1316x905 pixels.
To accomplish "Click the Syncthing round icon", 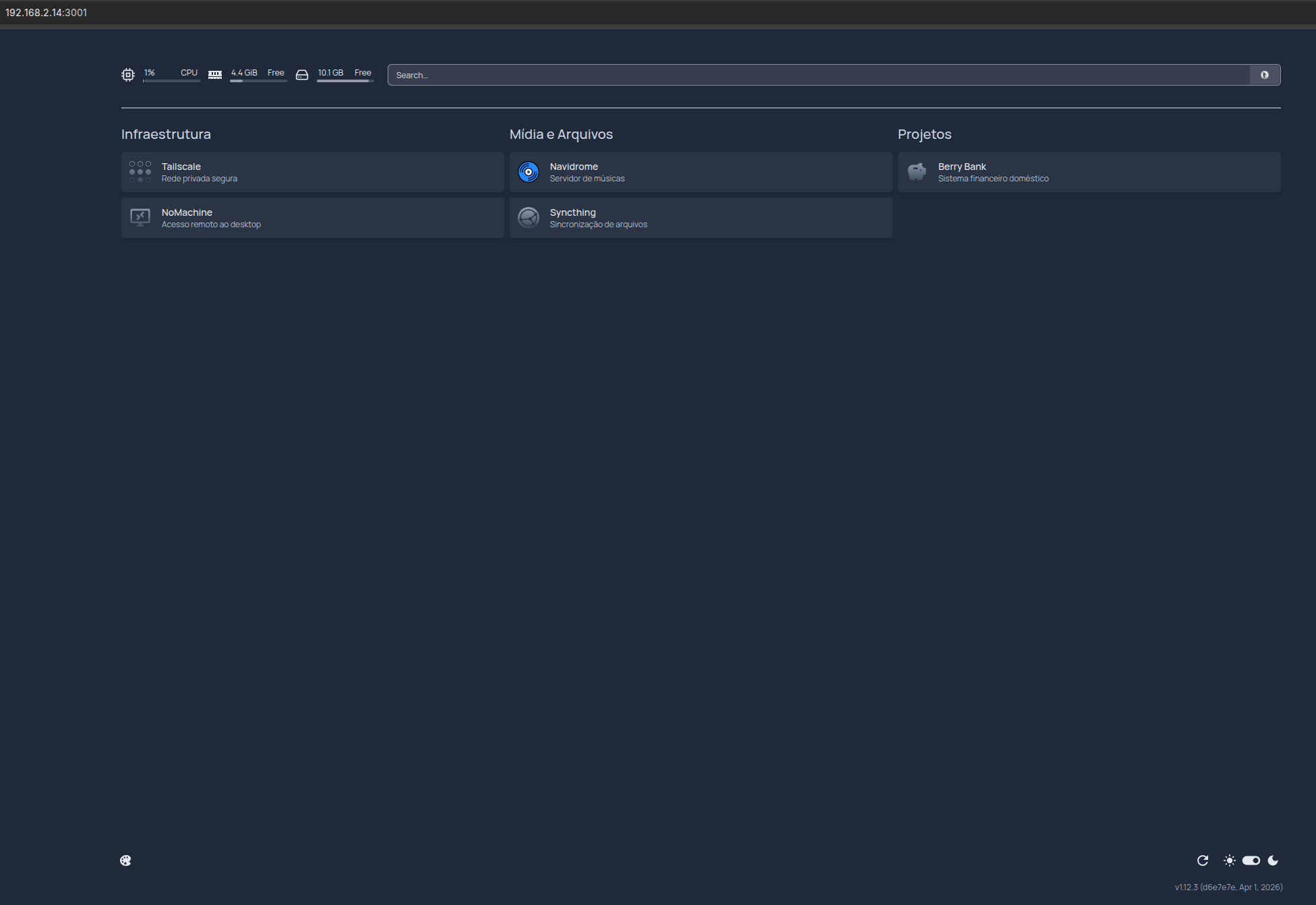I will (529, 217).
